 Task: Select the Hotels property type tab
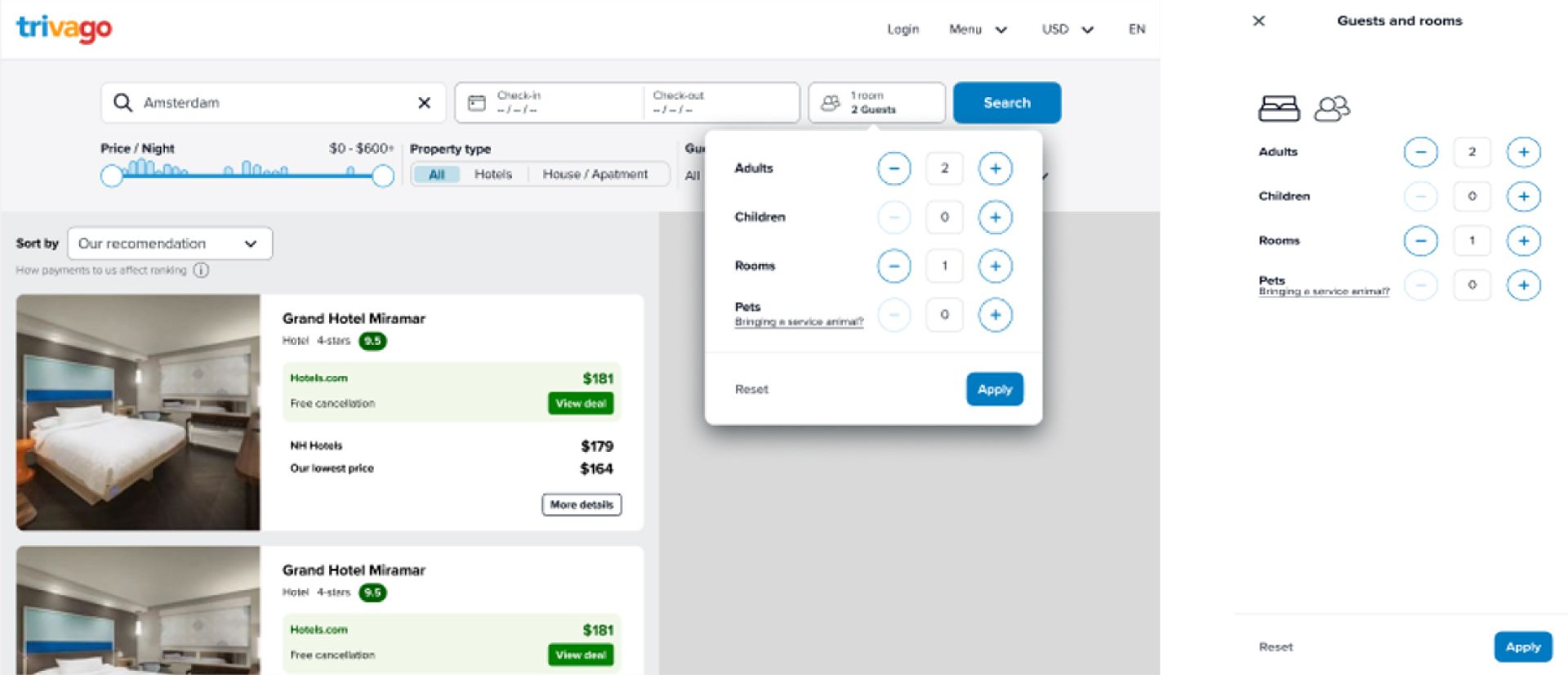click(x=493, y=174)
